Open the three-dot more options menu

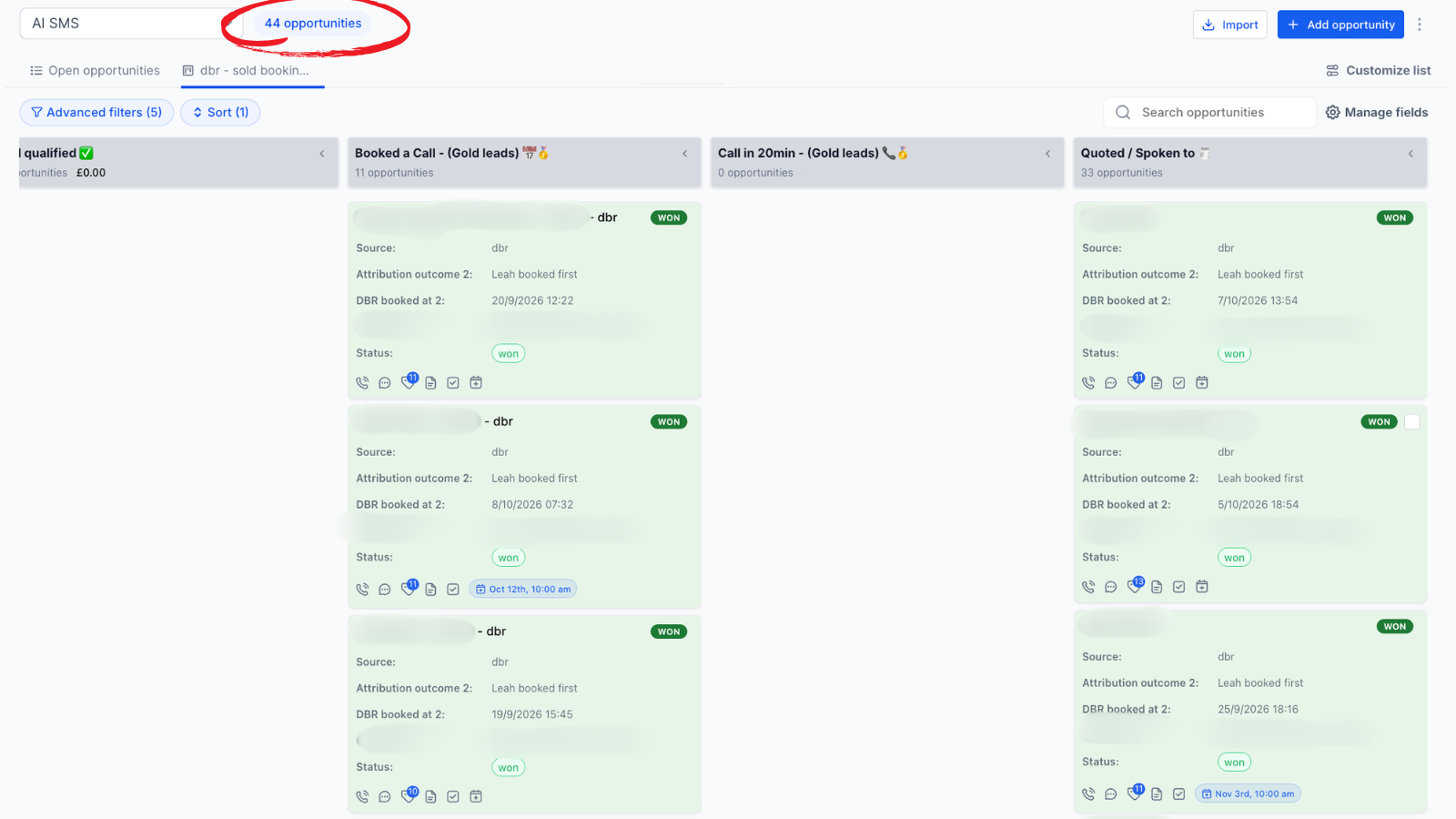point(1419,25)
